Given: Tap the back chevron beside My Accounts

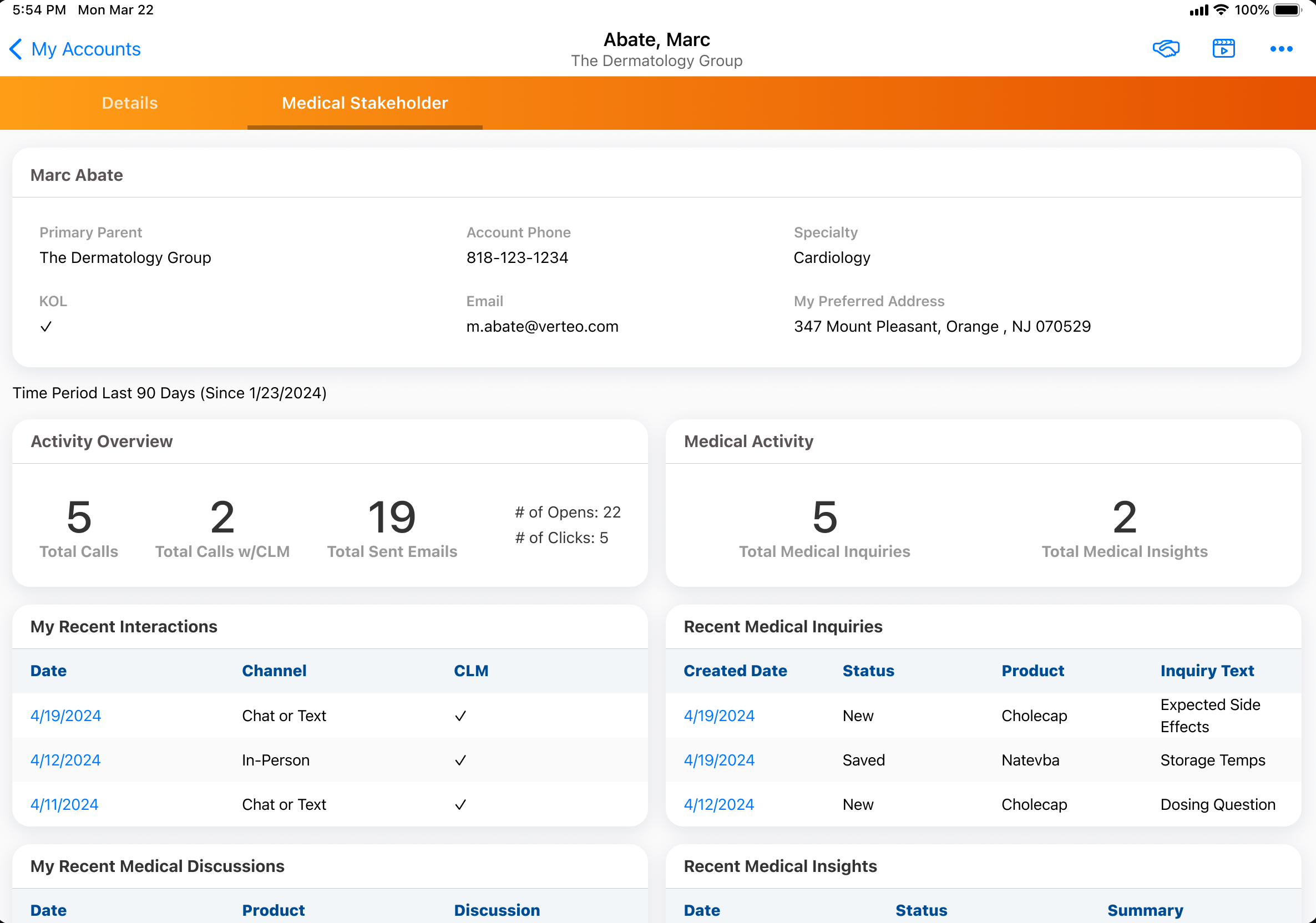Looking at the screenshot, I should pyautogui.click(x=16, y=49).
